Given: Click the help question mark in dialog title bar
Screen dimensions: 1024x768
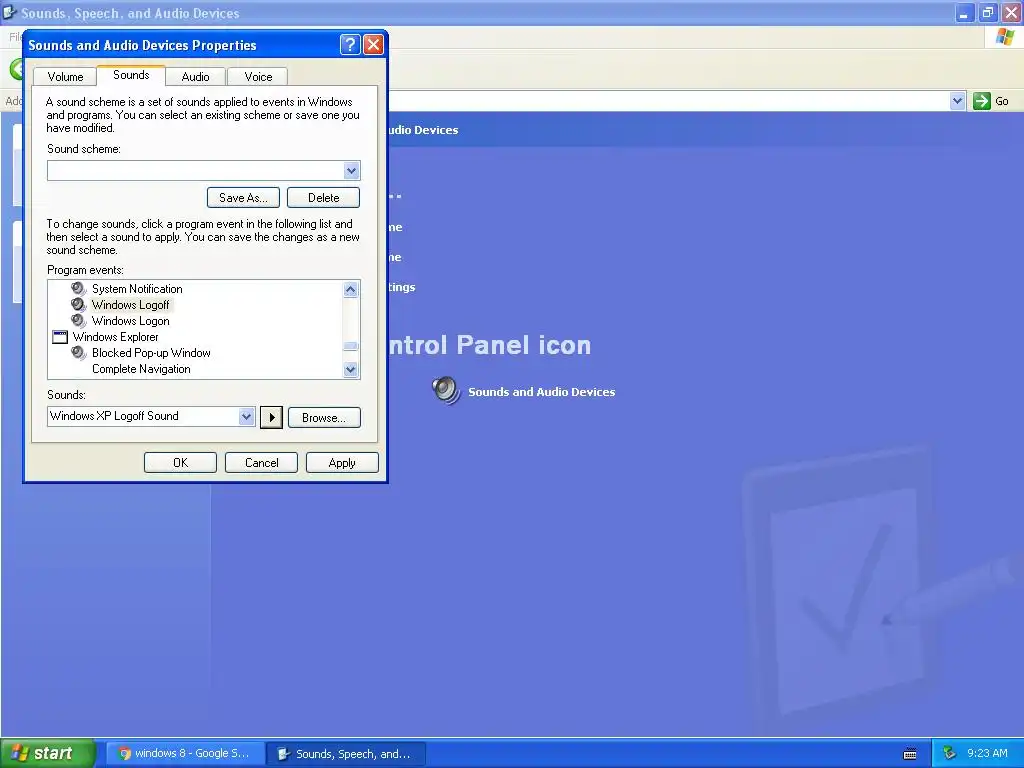Looking at the screenshot, I should tap(350, 44).
